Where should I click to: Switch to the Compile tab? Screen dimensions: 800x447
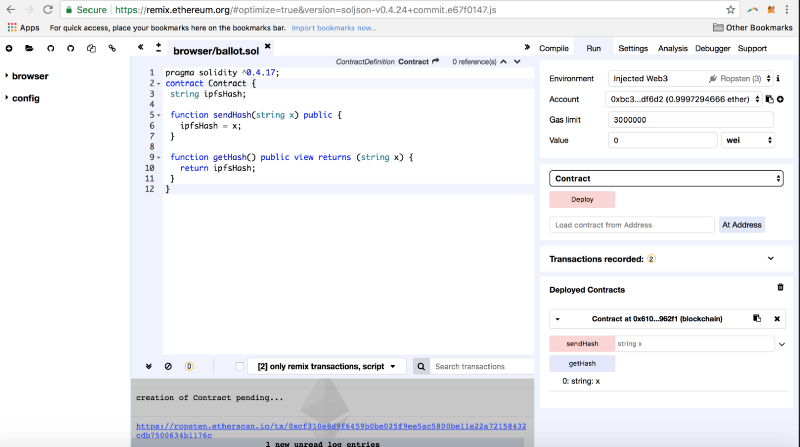(x=554, y=48)
